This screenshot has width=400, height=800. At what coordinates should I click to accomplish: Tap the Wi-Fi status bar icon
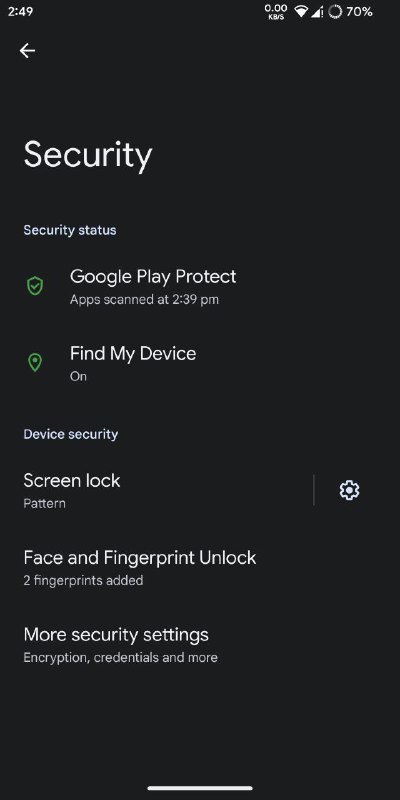pyautogui.click(x=301, y=11)
